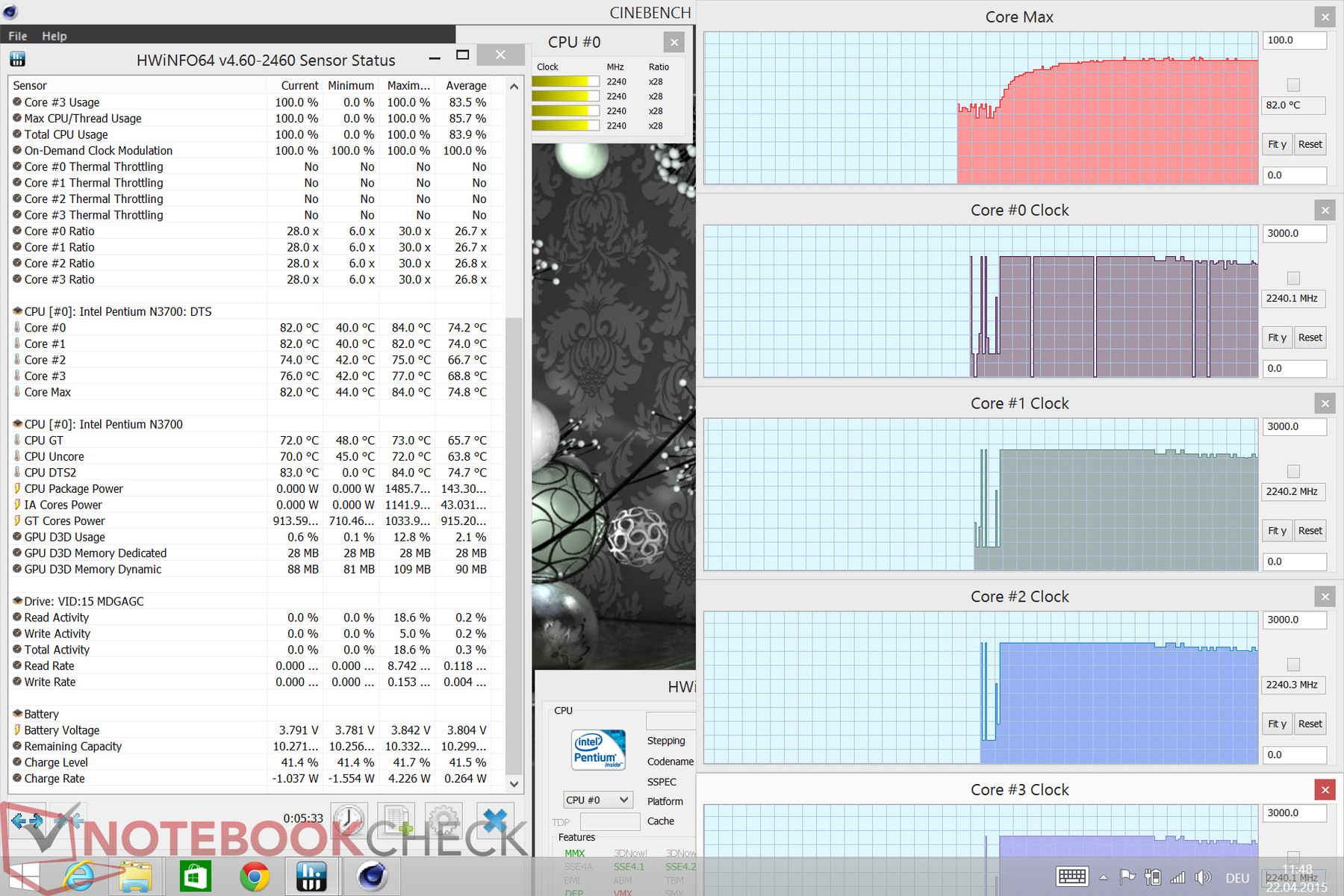The height and width of the screenshot is (896, 1344).
Task: Select the Total CPU Usage sensor row
Action: [x=256, y=134]
